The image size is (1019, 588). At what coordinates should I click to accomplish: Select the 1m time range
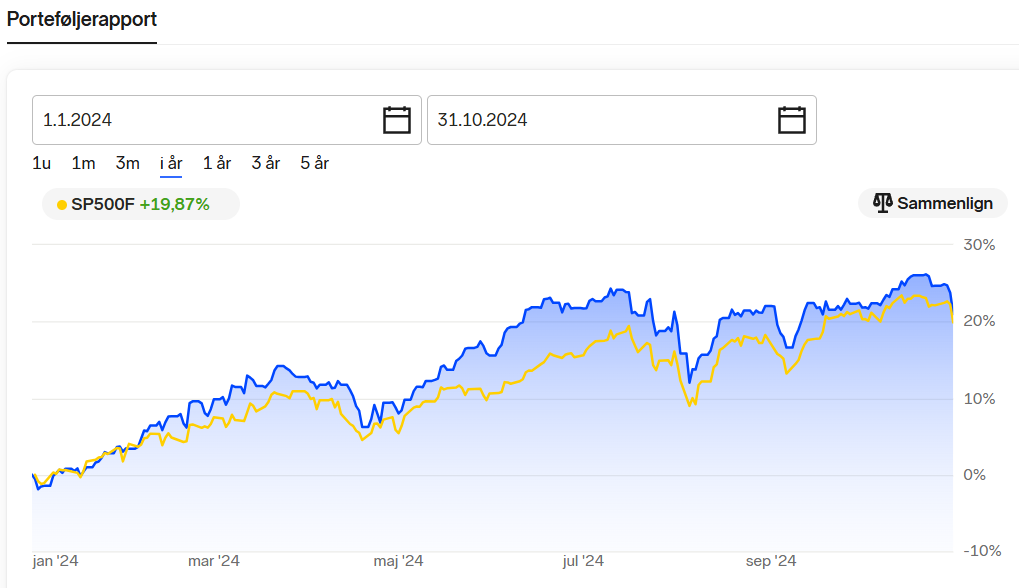point(83,163)
